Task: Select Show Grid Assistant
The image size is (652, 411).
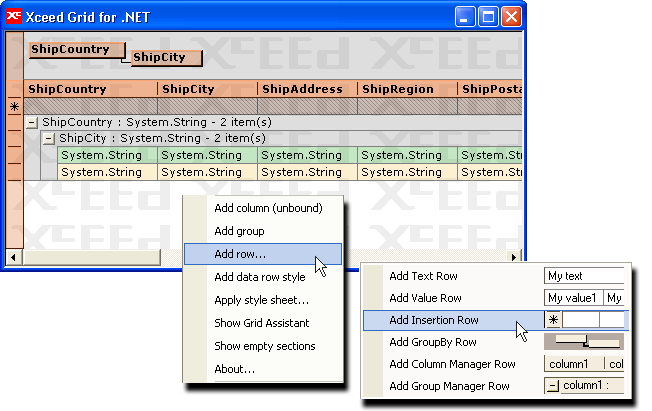Action: 263,323
